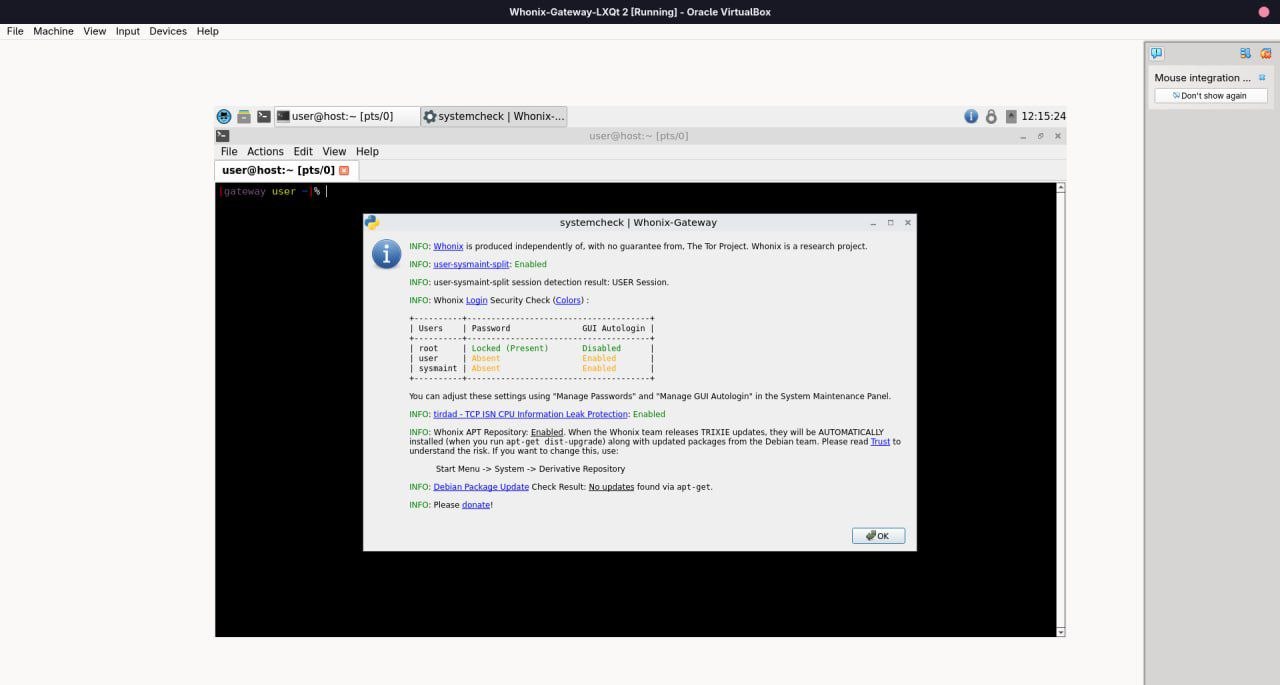Open the terminal Edit menu
1280x685 pixels.
tap(303, 152)
